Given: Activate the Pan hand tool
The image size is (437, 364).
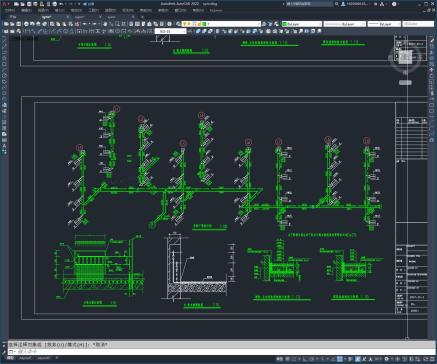Looking at the screenshot, I should [104, 24].
